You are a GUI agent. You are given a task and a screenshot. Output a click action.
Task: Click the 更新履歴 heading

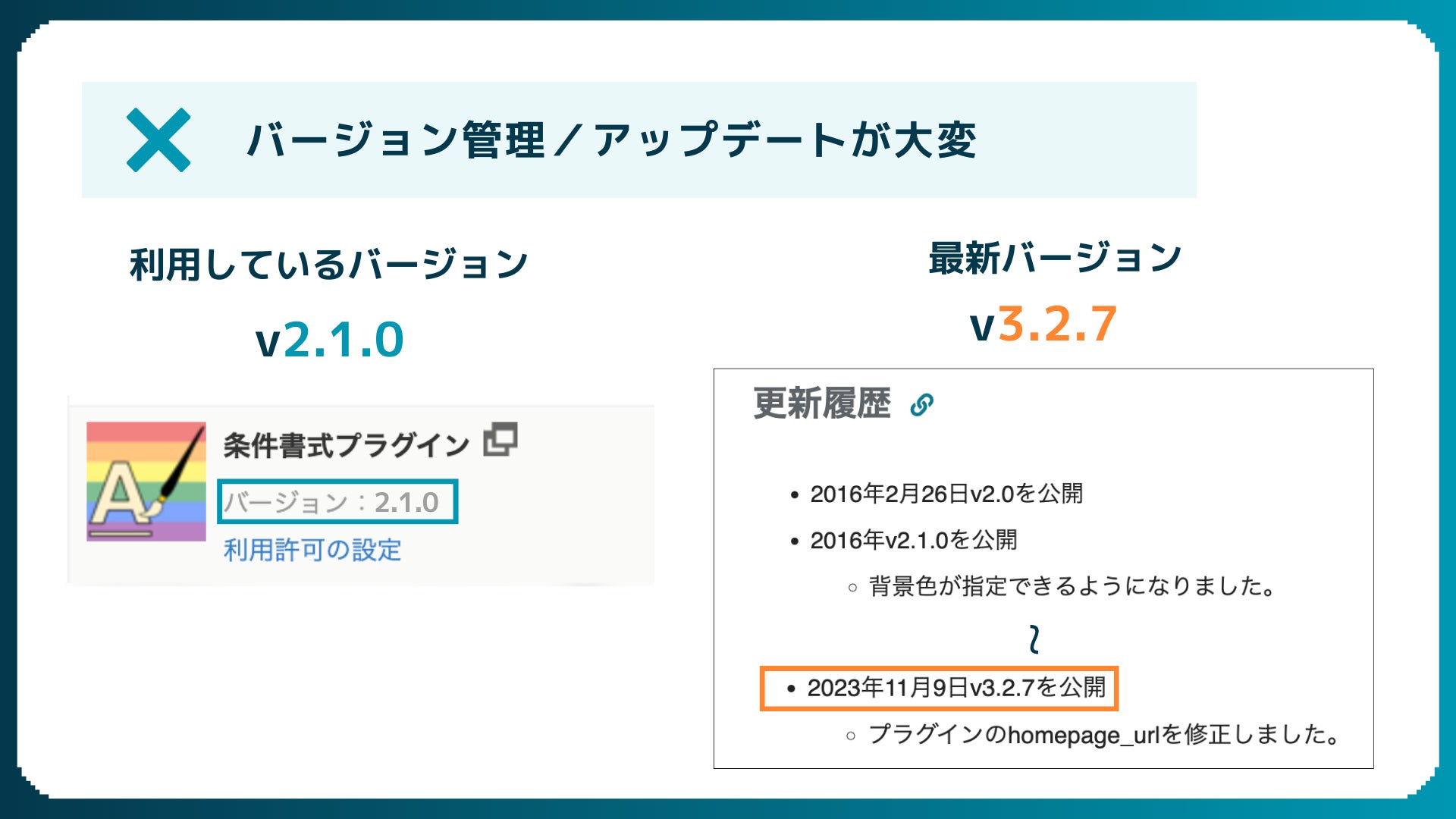tap(822, 403)
